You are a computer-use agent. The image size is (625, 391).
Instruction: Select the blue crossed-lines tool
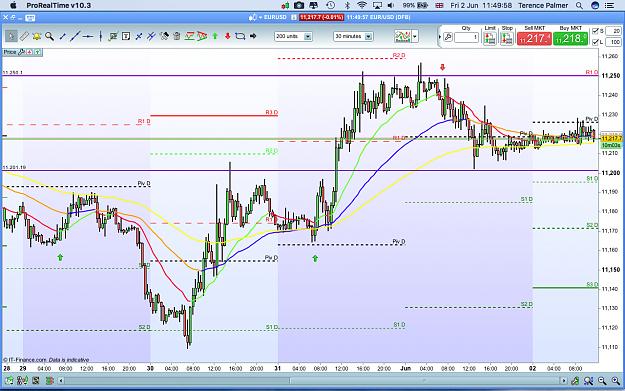(139, 36)
